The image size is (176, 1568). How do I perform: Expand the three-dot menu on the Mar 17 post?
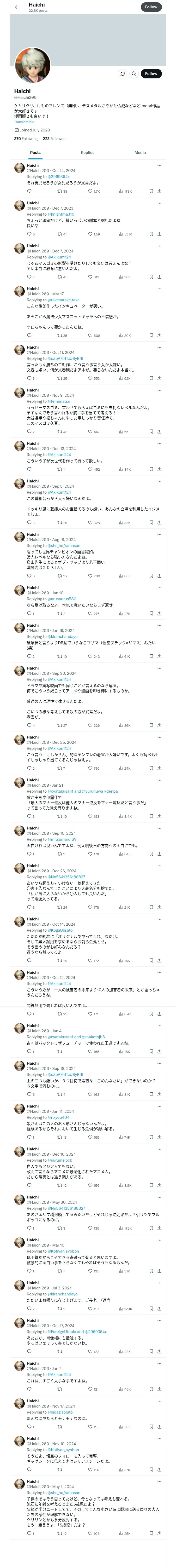tap(159, 289)
